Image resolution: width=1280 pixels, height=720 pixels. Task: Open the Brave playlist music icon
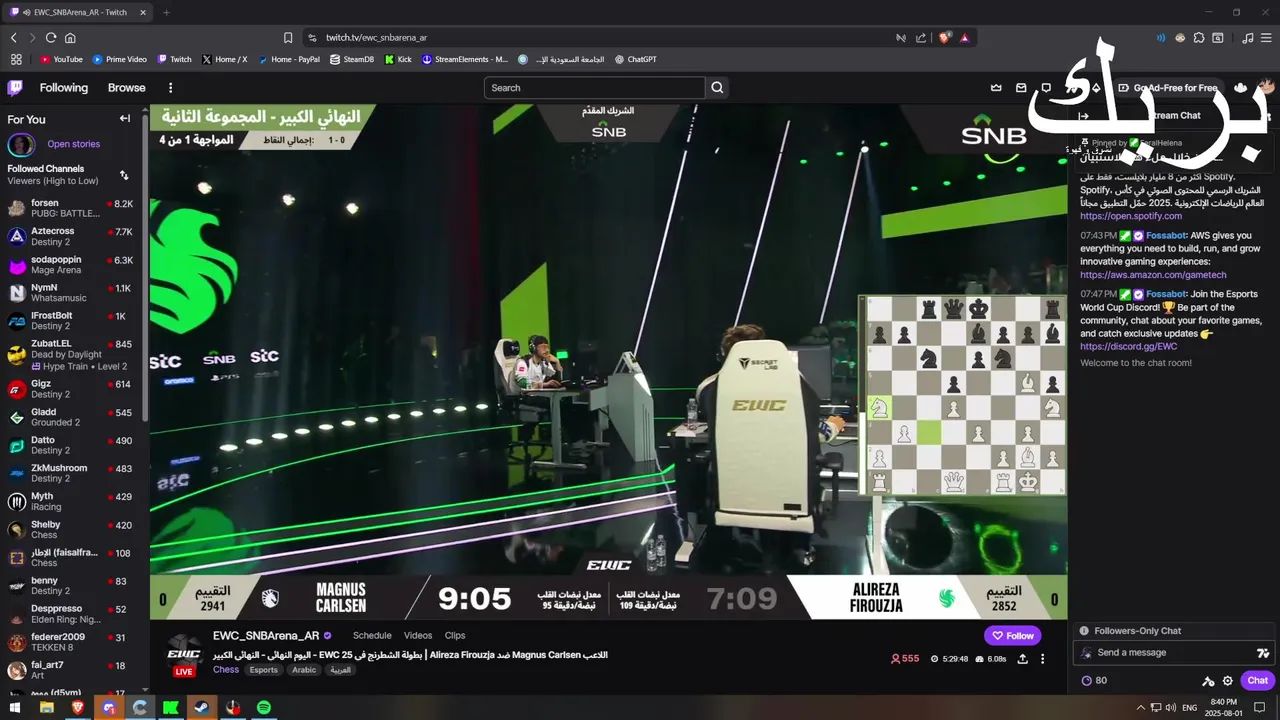coord(1247,38)
